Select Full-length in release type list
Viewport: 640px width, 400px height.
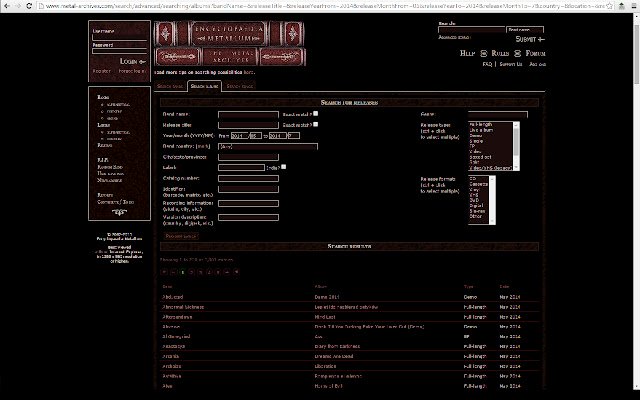tap(481, 124)
